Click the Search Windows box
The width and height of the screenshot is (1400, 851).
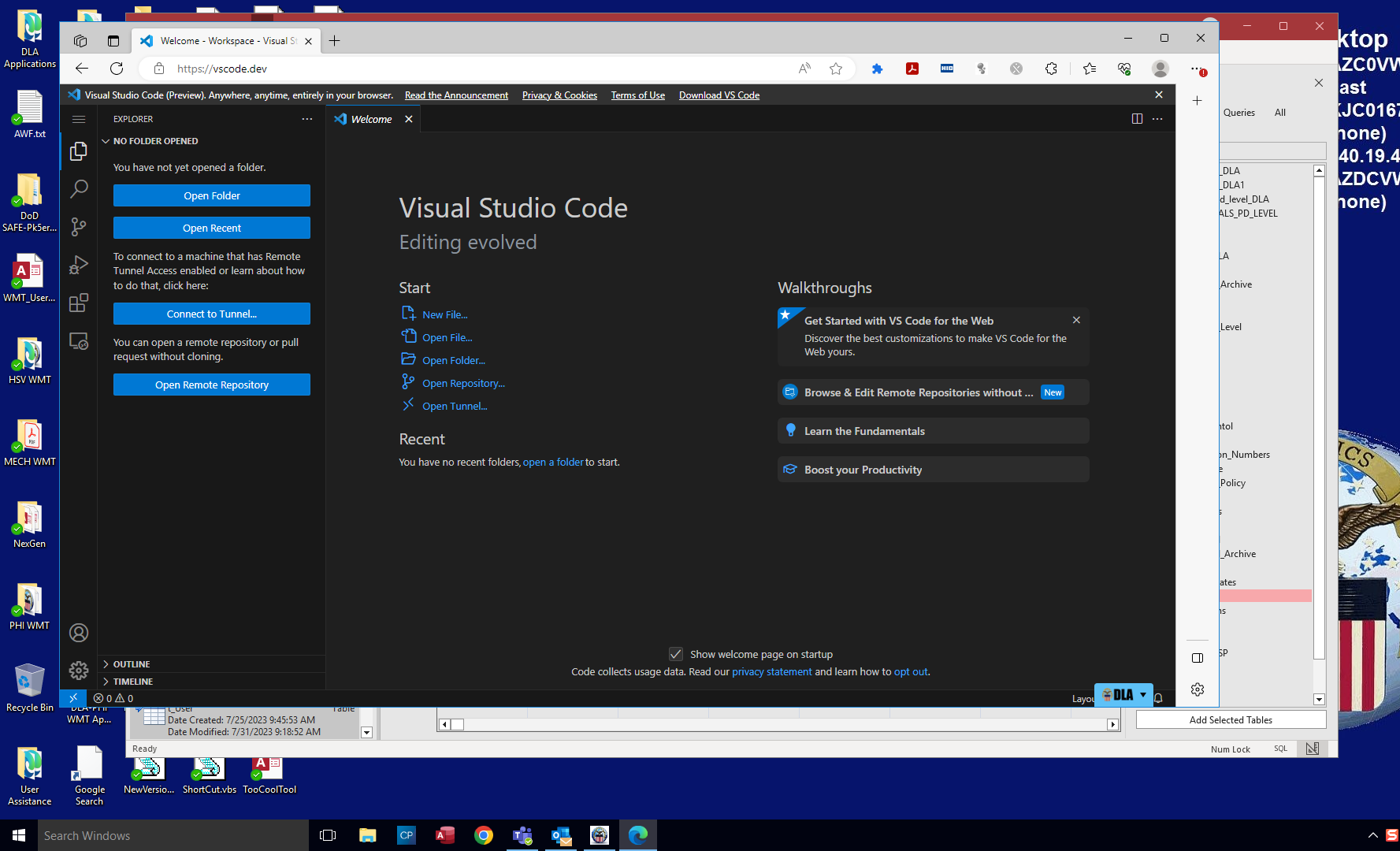point(173,835)
